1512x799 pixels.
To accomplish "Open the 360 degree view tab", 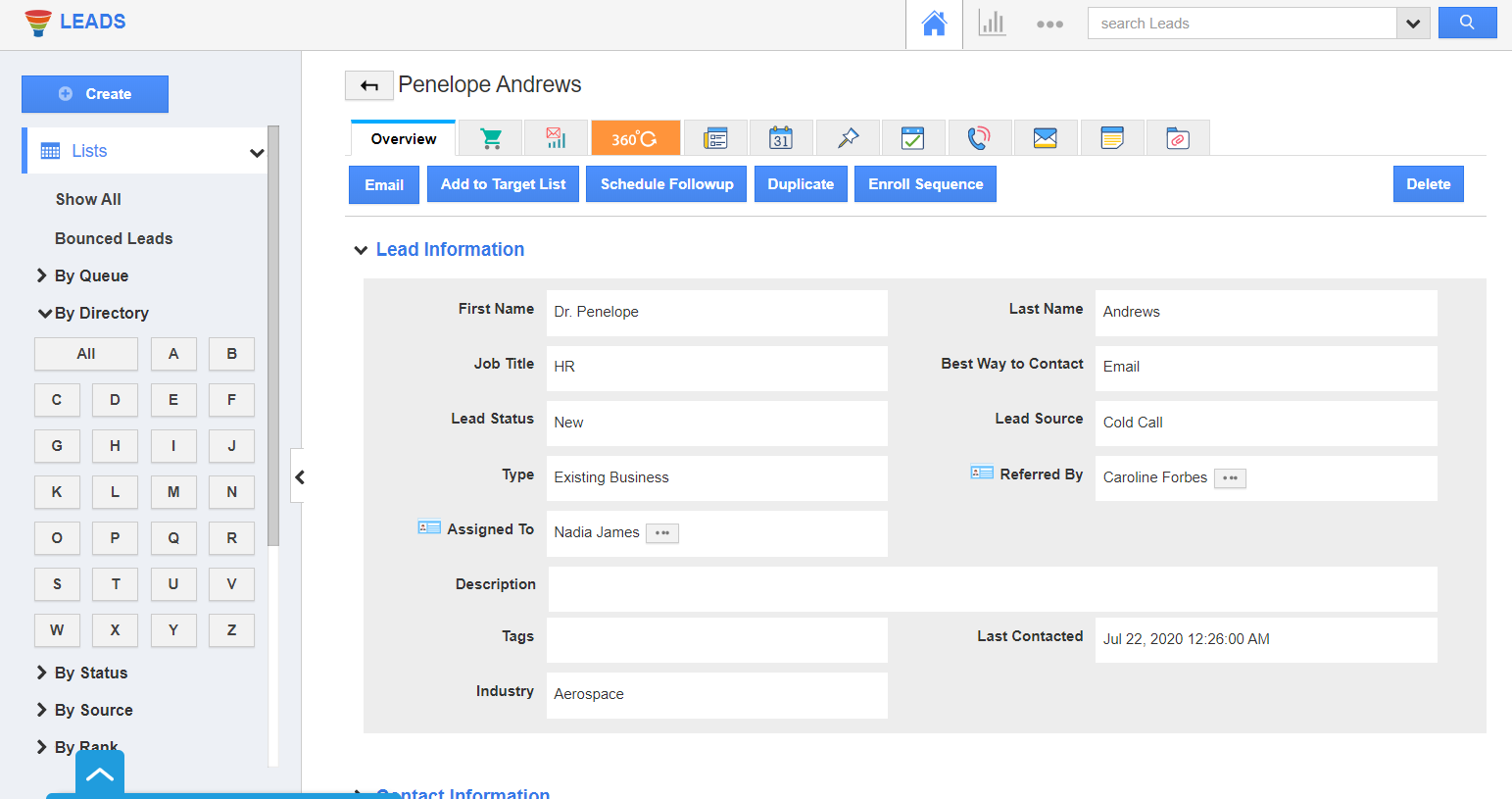I will coord(635,138).
